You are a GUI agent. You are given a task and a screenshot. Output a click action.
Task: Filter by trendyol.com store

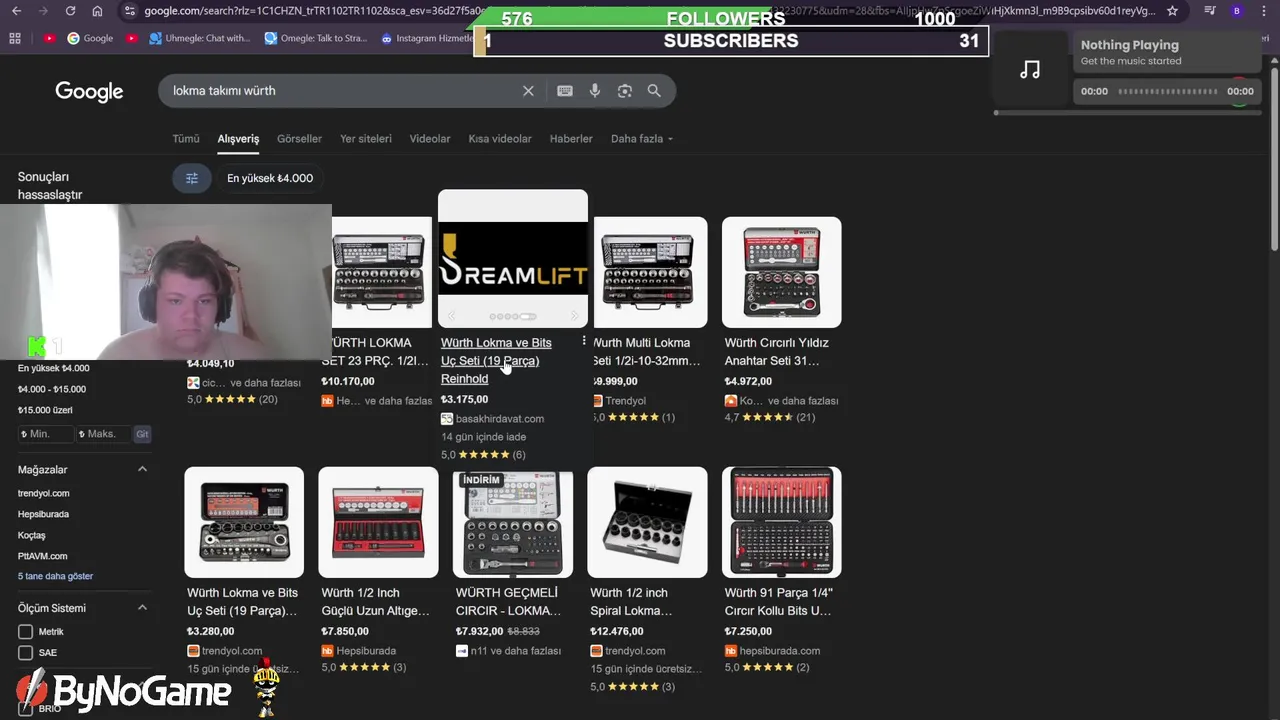(44, 493)
